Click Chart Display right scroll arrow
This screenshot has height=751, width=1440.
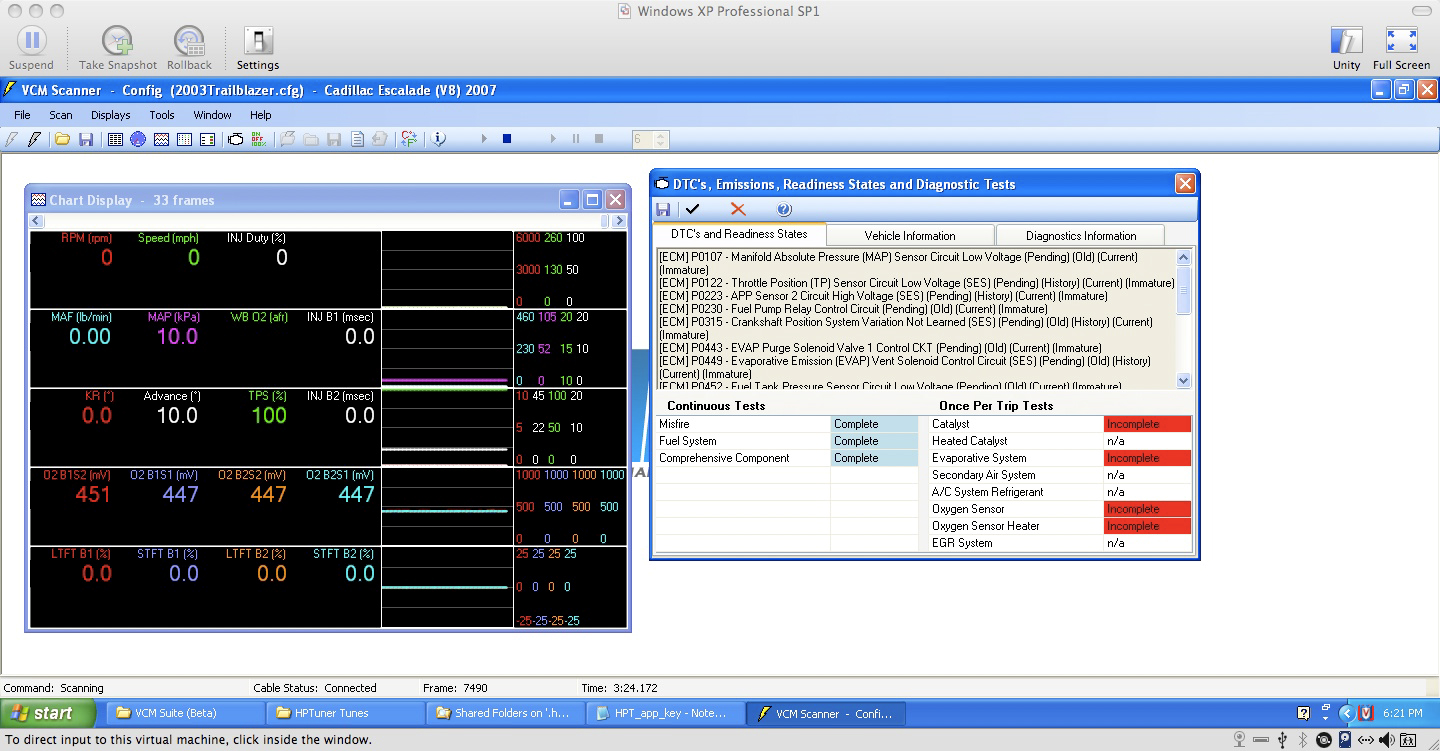pos(619,221)
